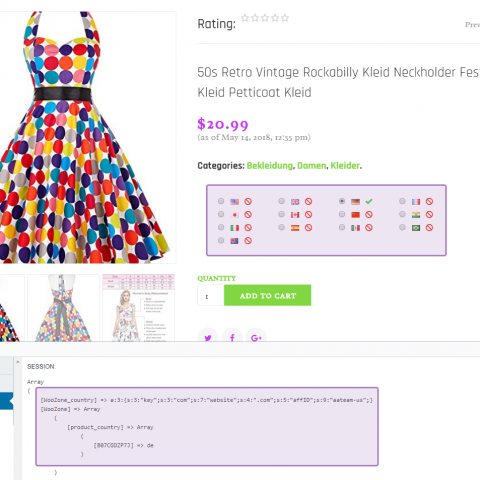Click the Facebook share icon
Screen dimensions: 480x480
click(x=232, y=335)
